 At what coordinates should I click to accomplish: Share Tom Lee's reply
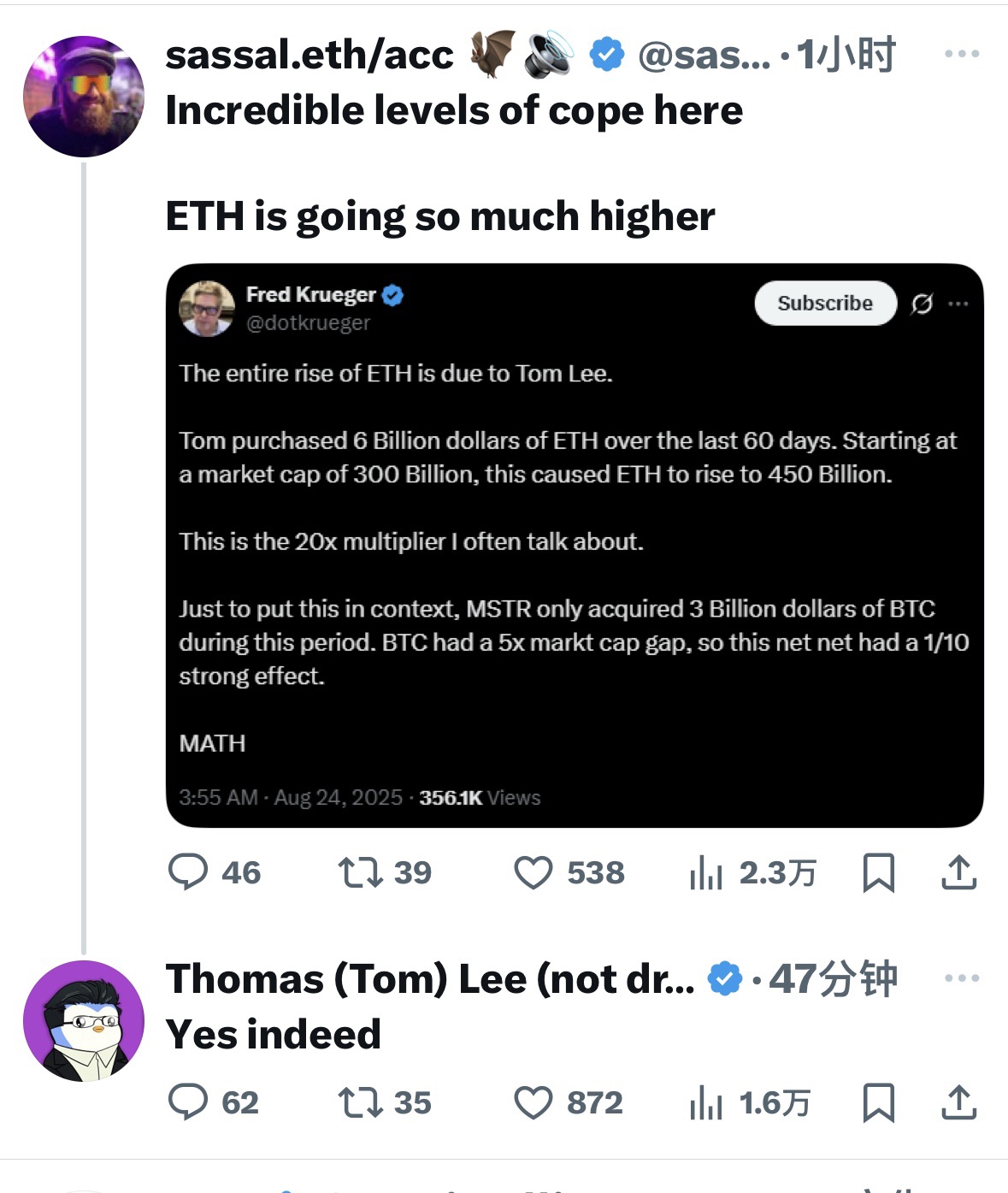959,1101
